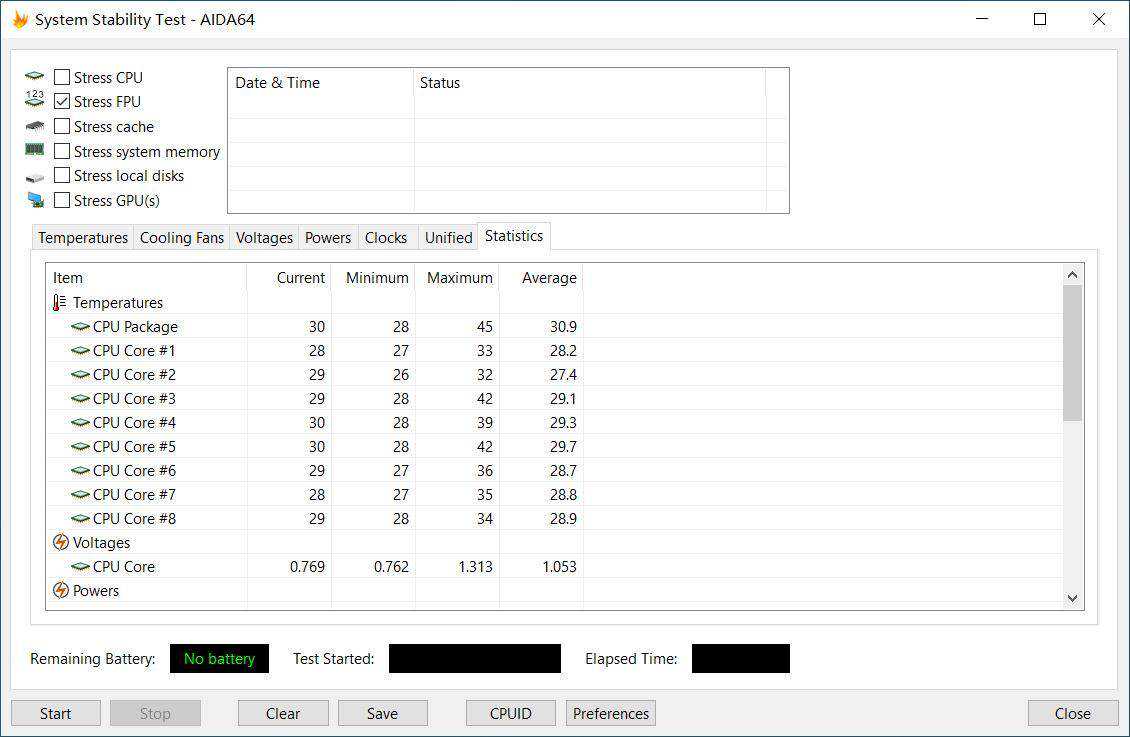Select the CPU Package temperature row
Screen dimensions: 1130x737
pos(135,327)
